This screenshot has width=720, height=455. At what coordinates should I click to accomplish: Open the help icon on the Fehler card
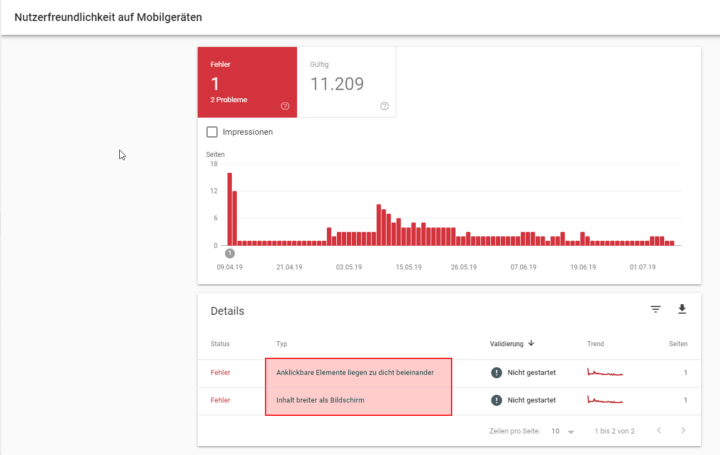click(x=285, y=106)
